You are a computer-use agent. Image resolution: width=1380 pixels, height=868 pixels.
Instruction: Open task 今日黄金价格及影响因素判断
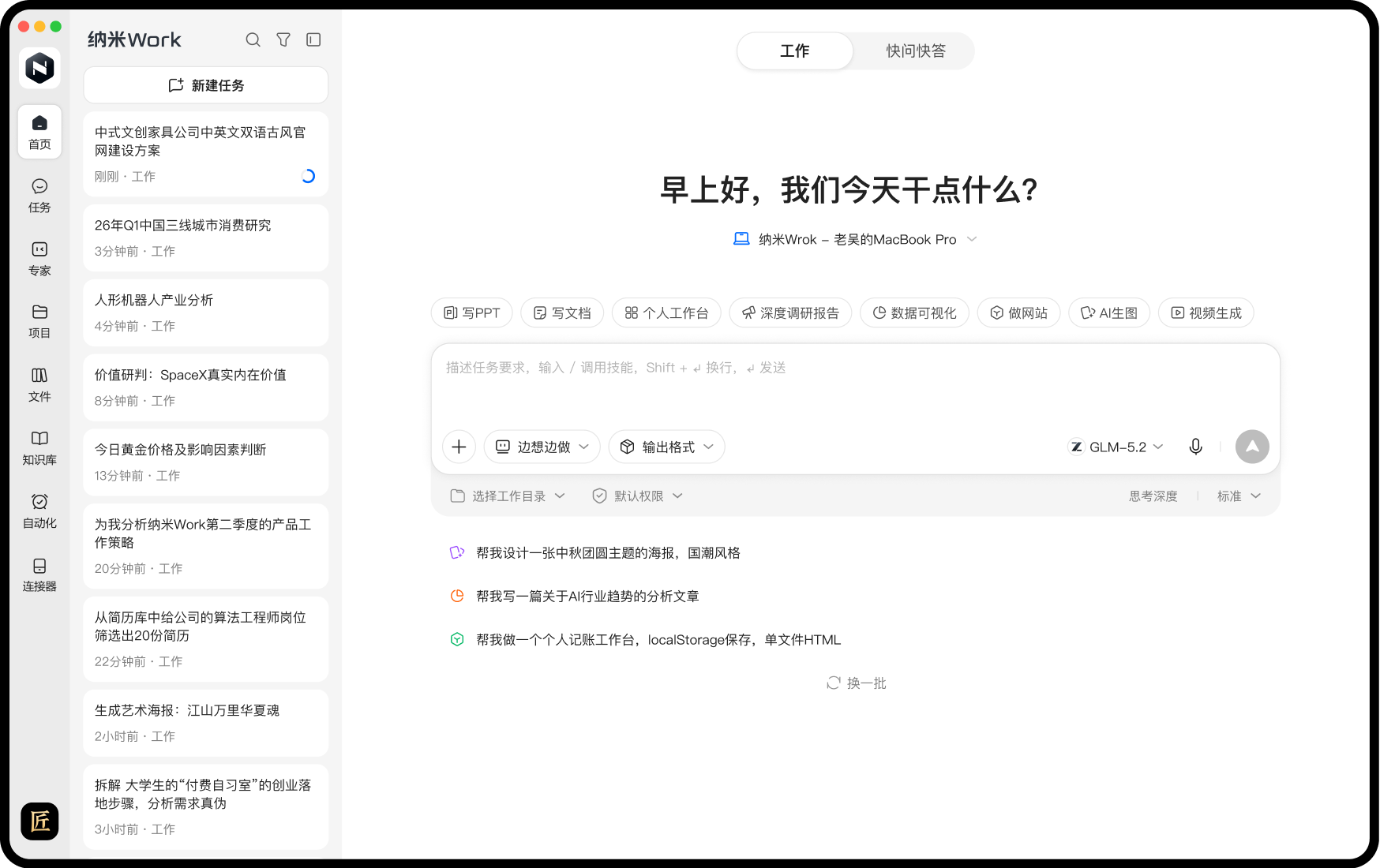206,462
